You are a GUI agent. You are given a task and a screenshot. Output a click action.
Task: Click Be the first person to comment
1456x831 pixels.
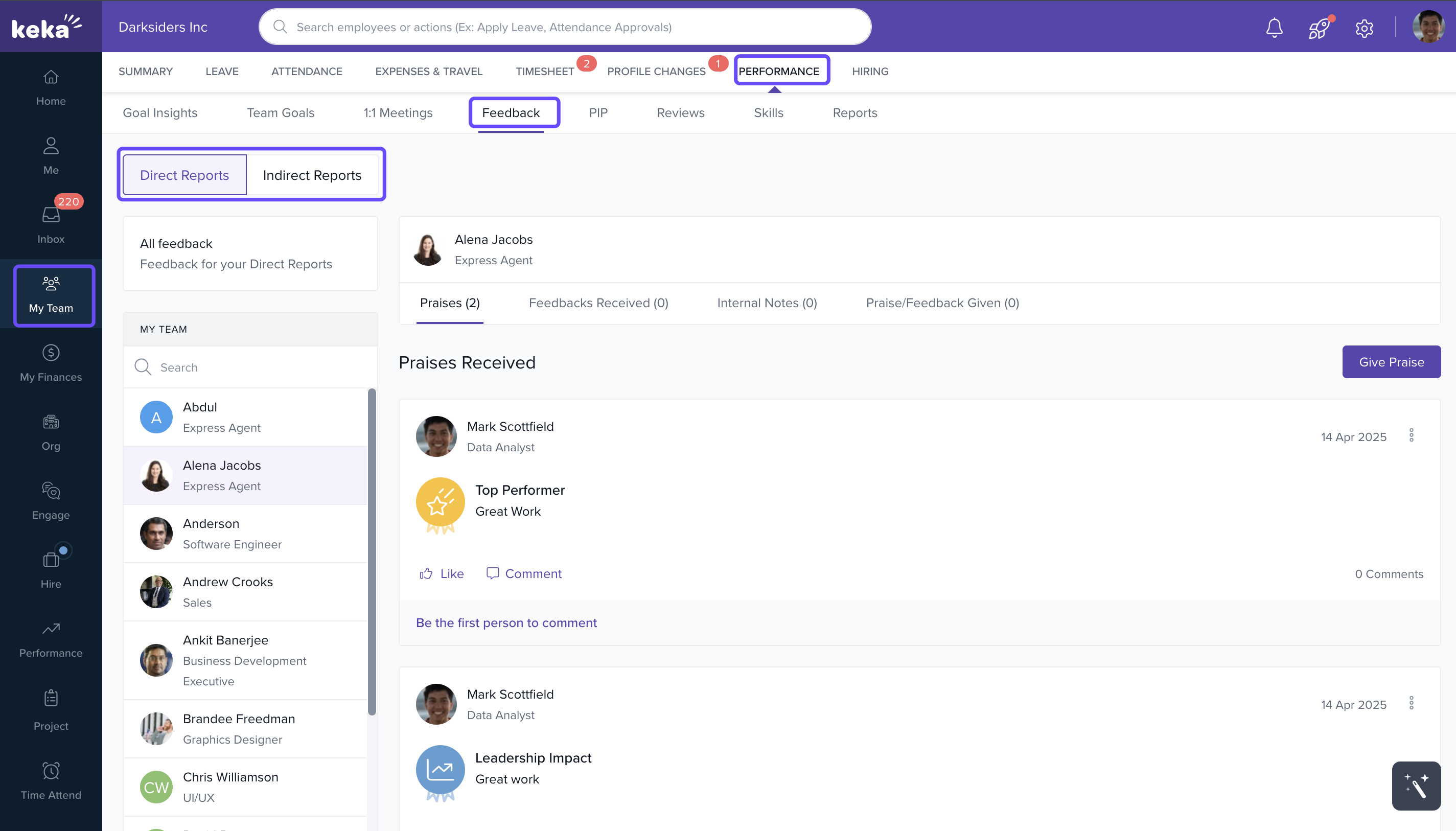pos(506,622)
